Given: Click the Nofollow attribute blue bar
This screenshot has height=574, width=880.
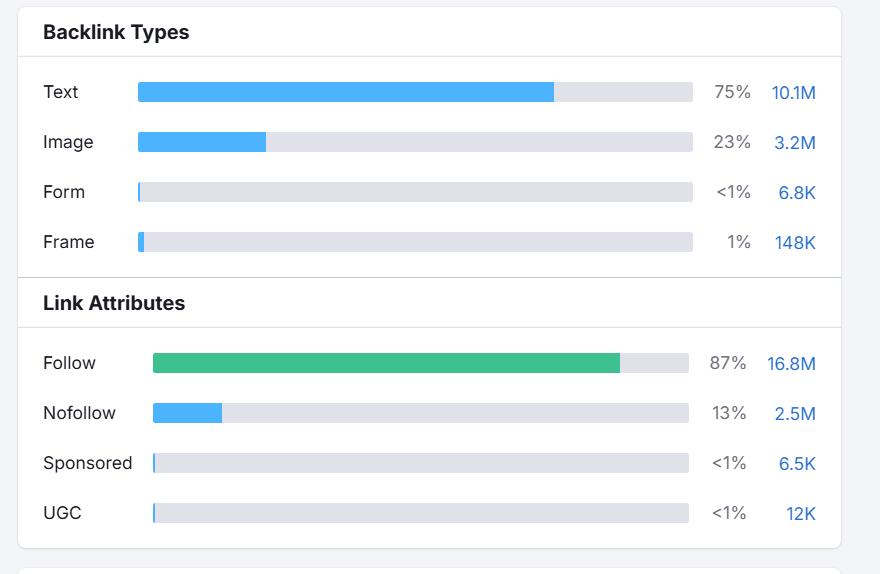Looking at the screenshot, I should (x=187, y=413).
